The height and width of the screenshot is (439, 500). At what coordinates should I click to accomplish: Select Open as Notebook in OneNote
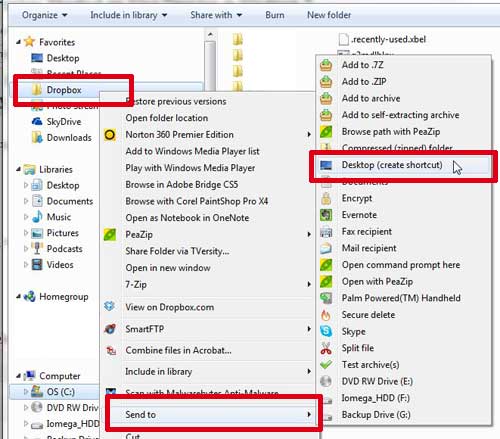click(x=208, y=218)
